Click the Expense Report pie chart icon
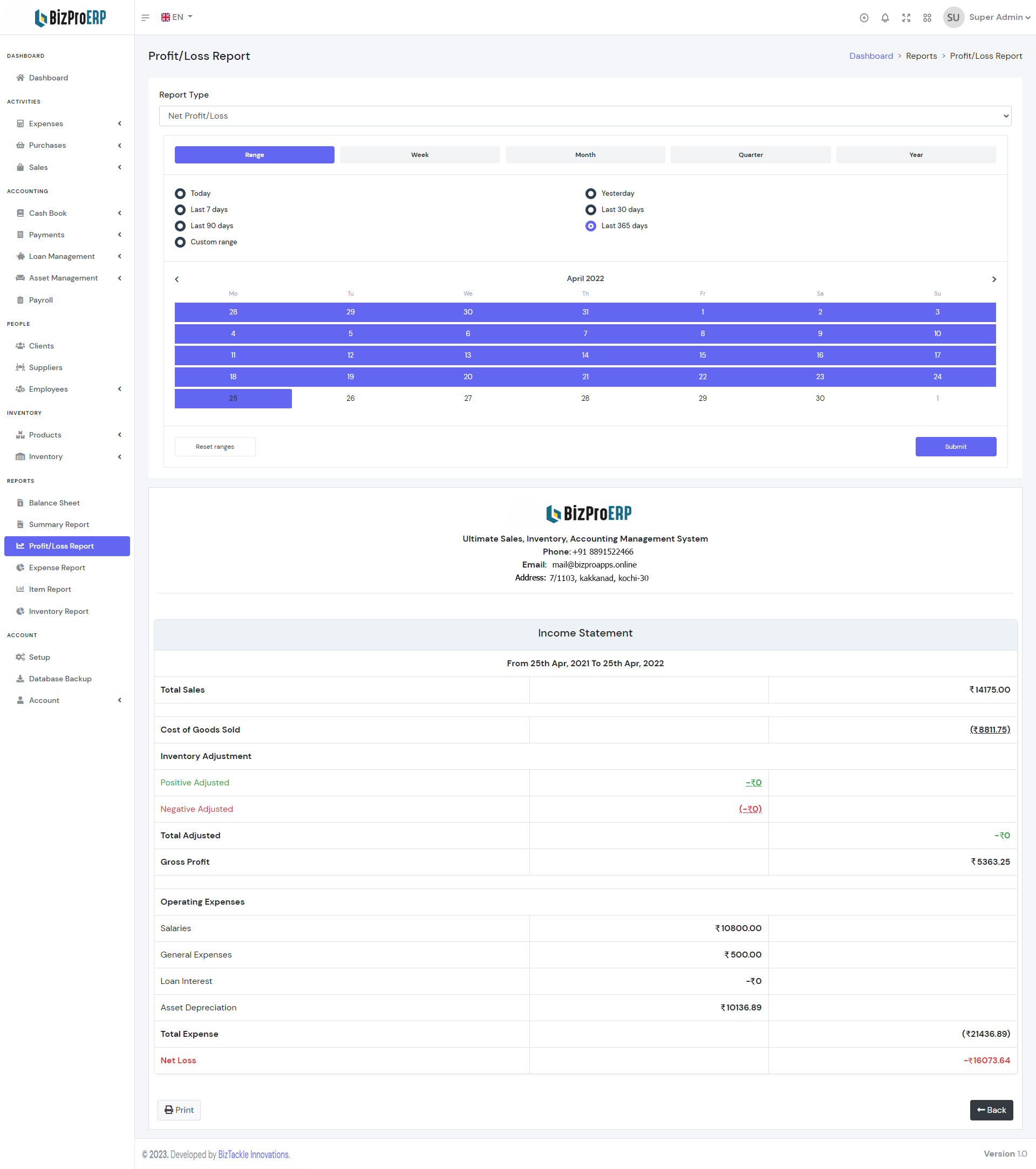1036x1169 pixels. 21,568
